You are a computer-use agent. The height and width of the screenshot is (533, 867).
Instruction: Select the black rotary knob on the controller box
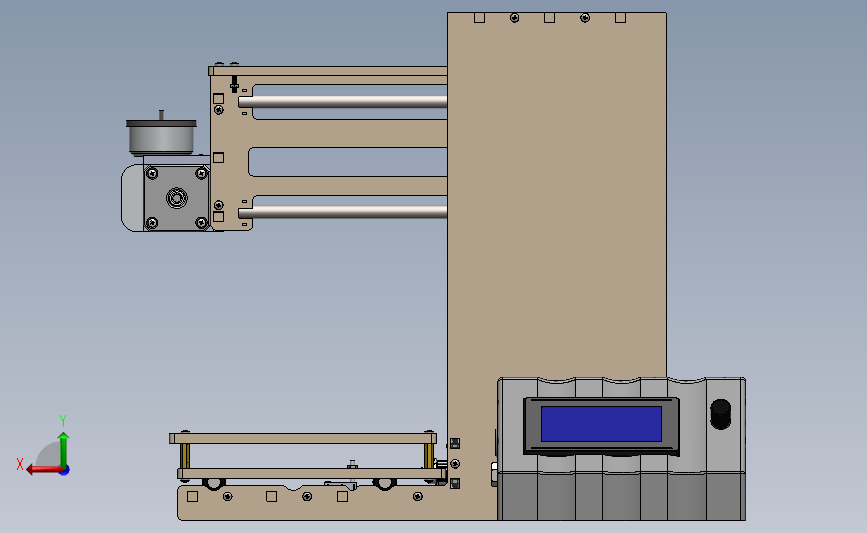tap(720, 414)
